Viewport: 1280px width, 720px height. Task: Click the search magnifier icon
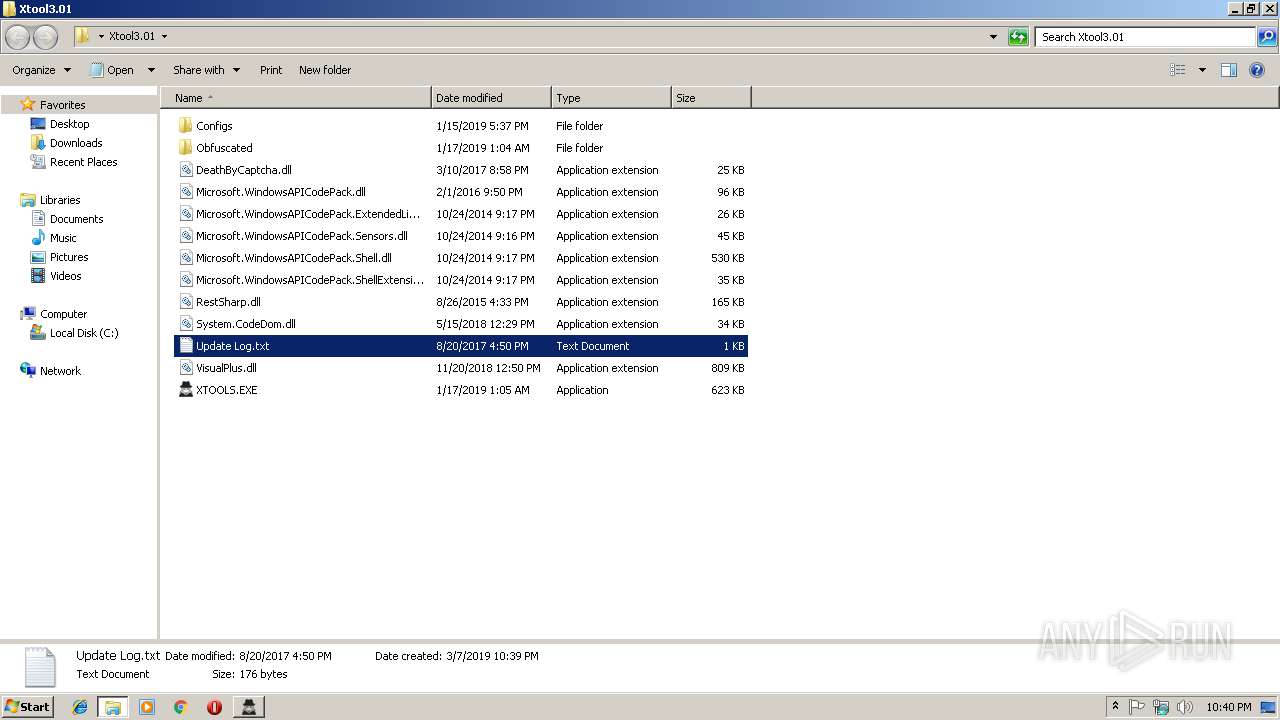point(1267,37)
